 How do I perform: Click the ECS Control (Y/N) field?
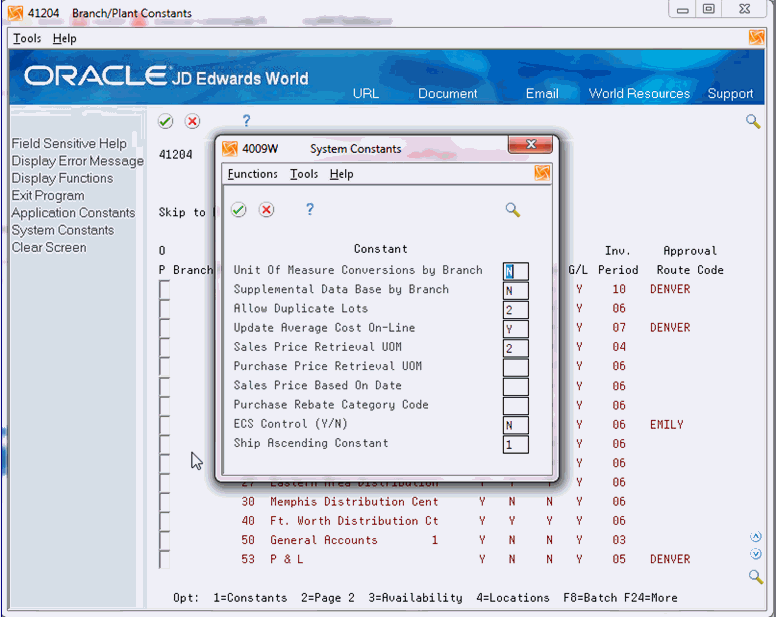pyautogui.click(x=516, y=425)
